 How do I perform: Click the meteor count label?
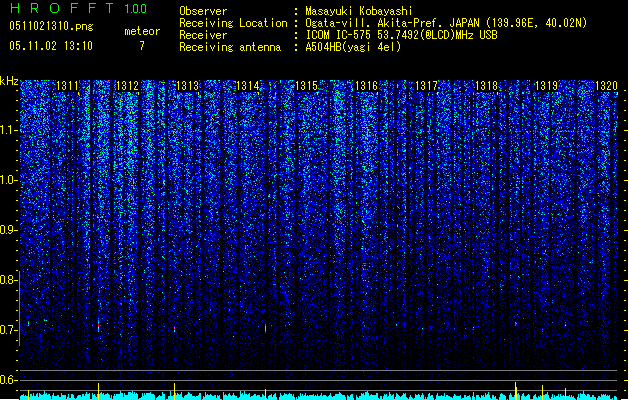pyautogui.click(x=142, y=31)
